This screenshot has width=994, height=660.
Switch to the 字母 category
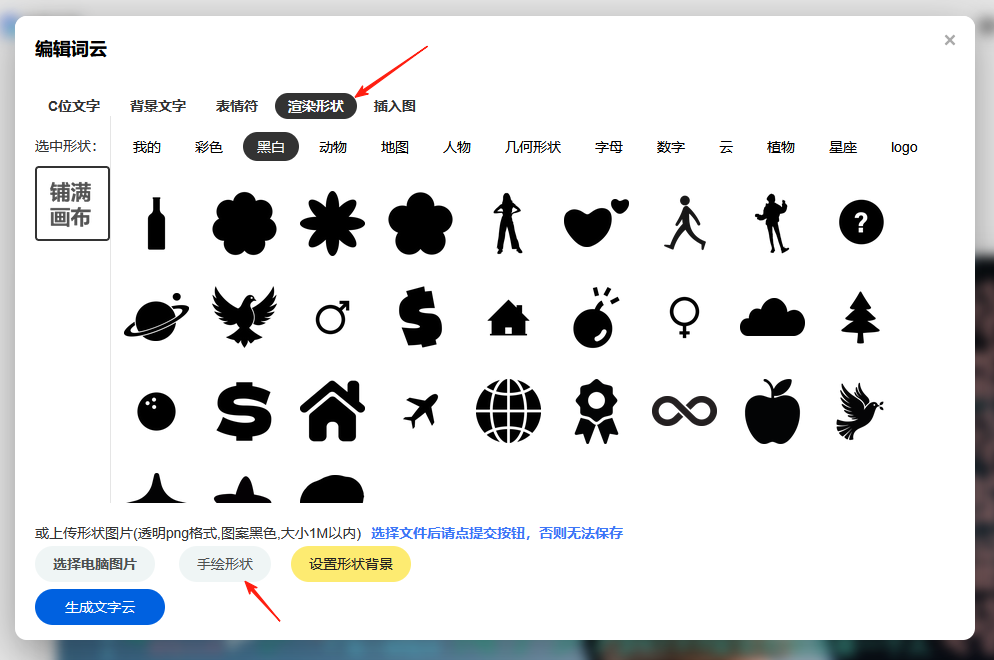pos(609,147)
